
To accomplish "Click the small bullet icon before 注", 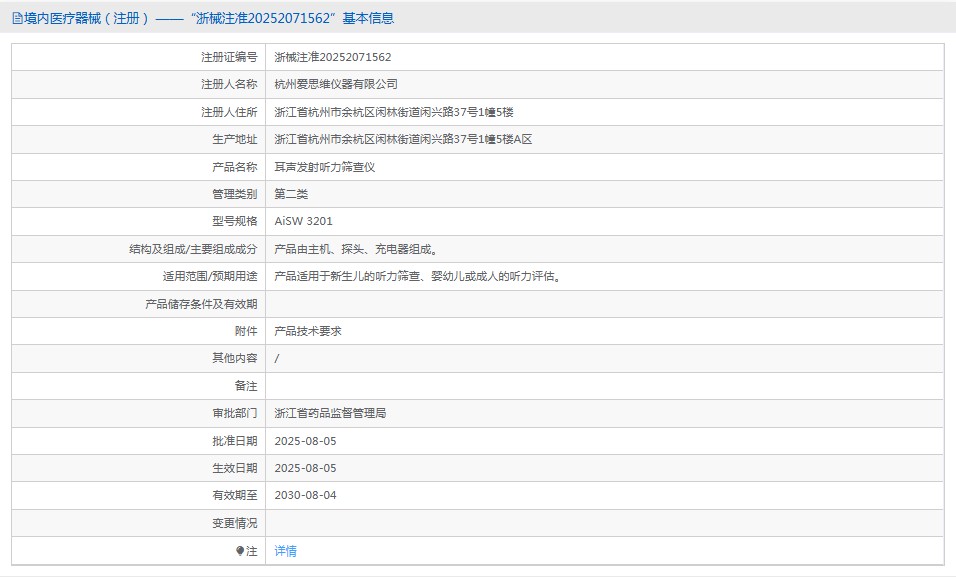I will [240, 551].
